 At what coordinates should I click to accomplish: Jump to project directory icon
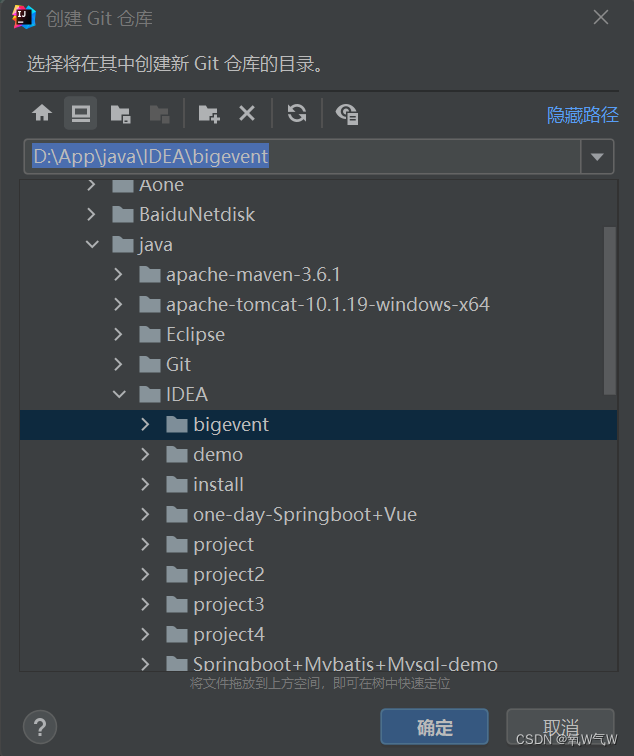click(121, 114)
